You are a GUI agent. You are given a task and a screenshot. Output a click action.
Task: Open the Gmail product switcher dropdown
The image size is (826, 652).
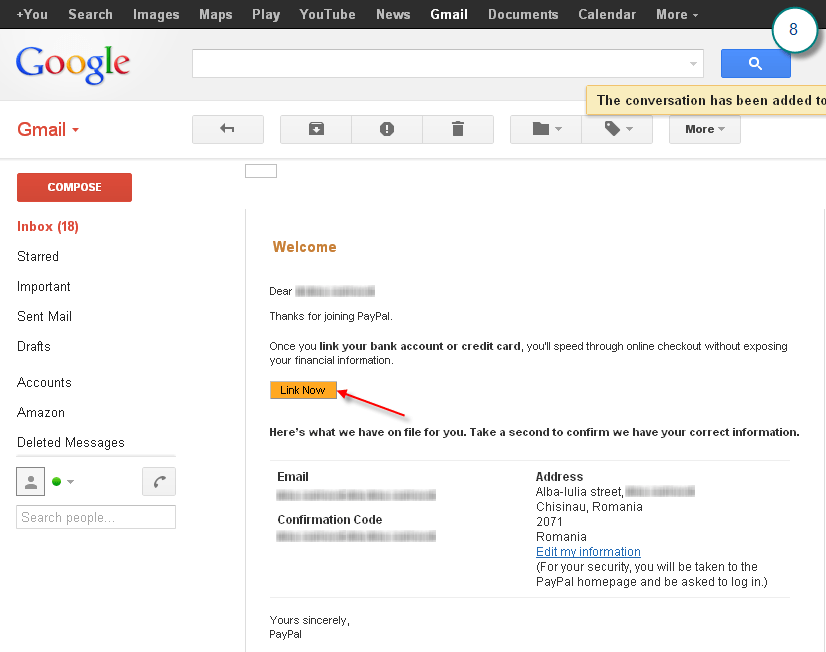pos(48,129)
